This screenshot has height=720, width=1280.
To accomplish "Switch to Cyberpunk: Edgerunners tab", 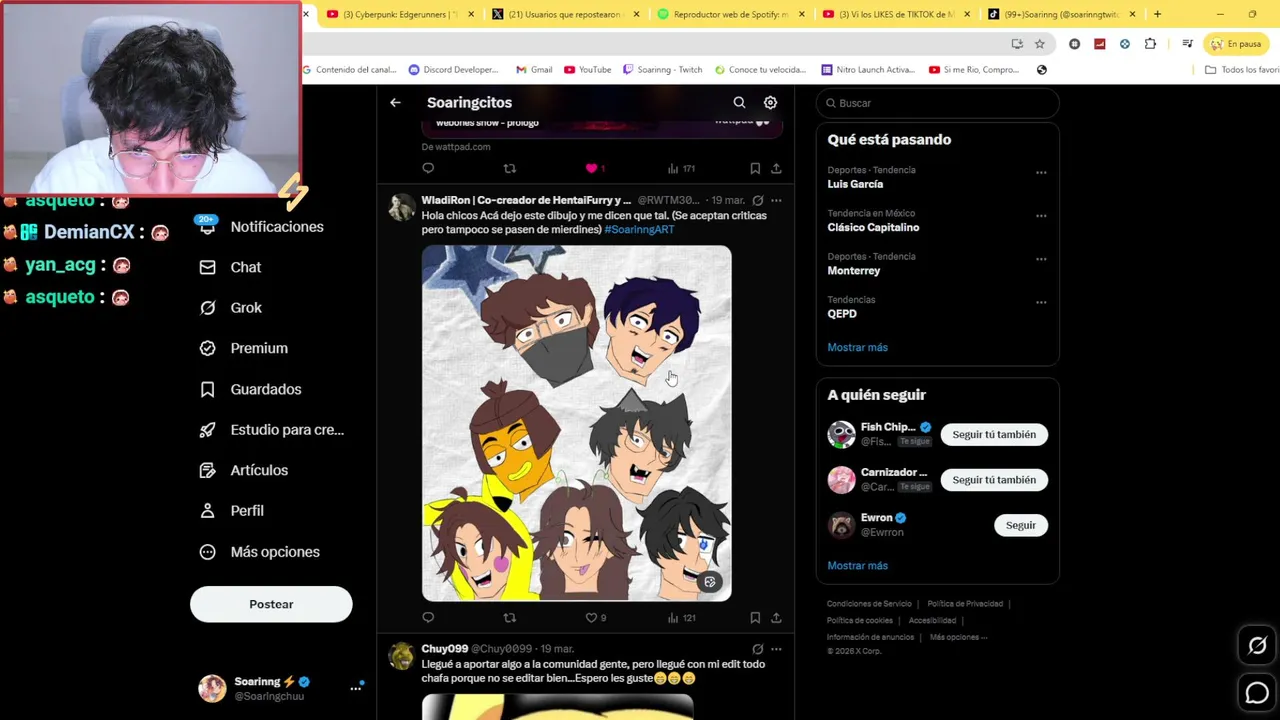I will 401,14.
